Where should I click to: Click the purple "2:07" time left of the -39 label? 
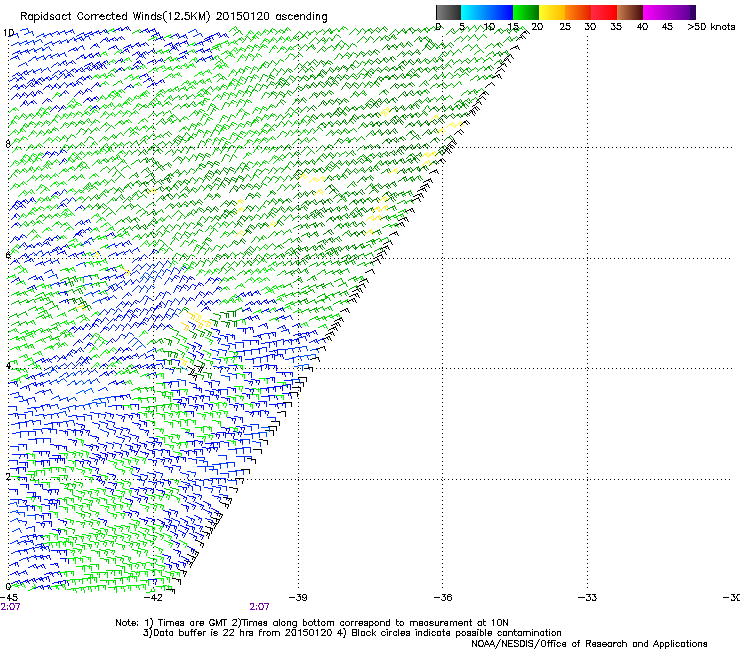click(x=260, y=607)
